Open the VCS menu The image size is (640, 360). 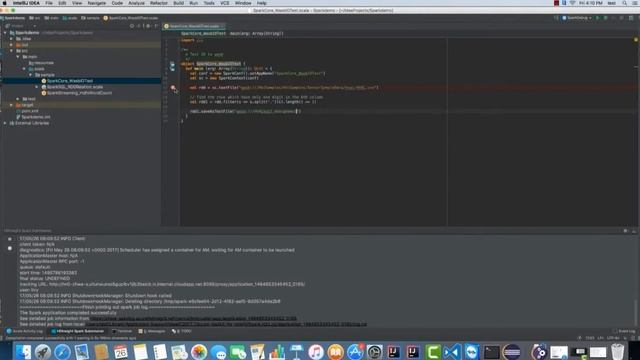[224, 3]
